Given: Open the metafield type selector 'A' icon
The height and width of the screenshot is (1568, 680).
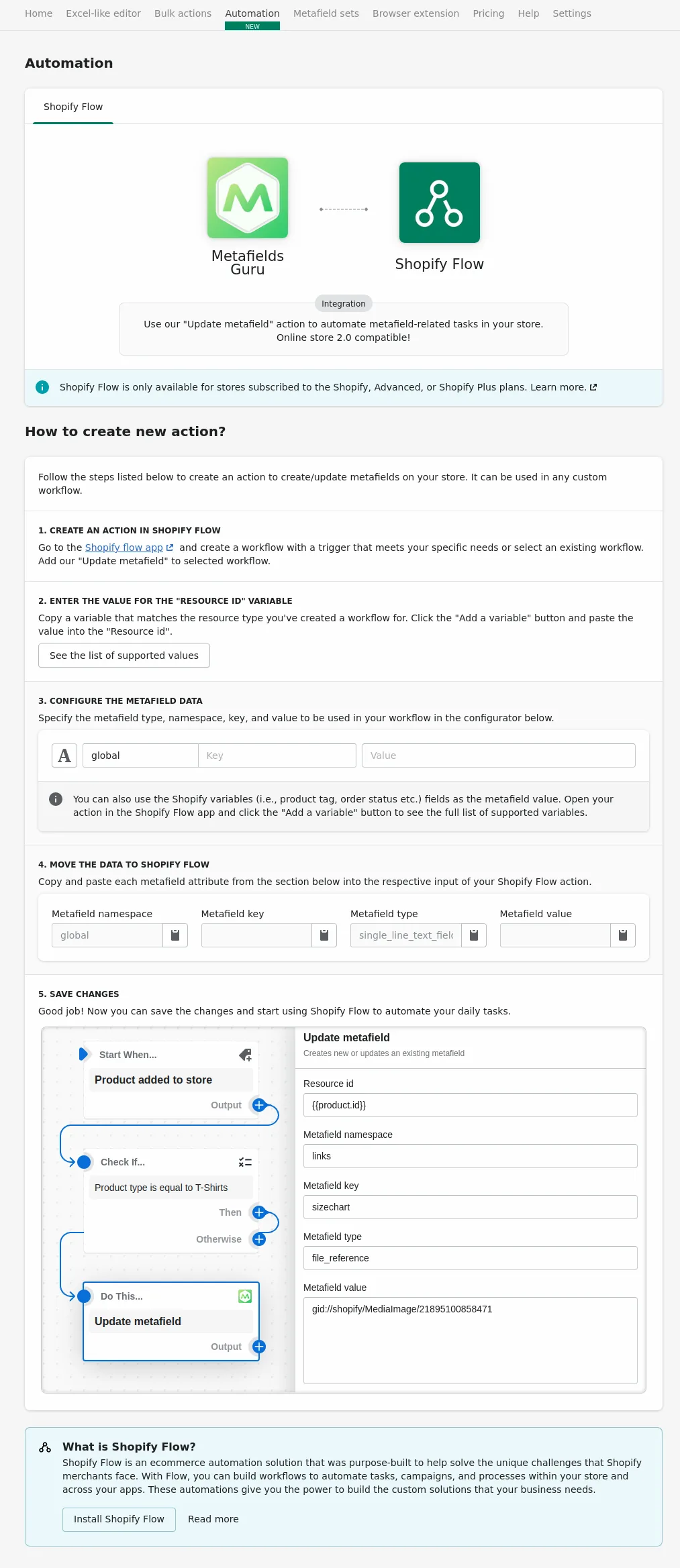Looking at the screenshot, I should (64, 755).
